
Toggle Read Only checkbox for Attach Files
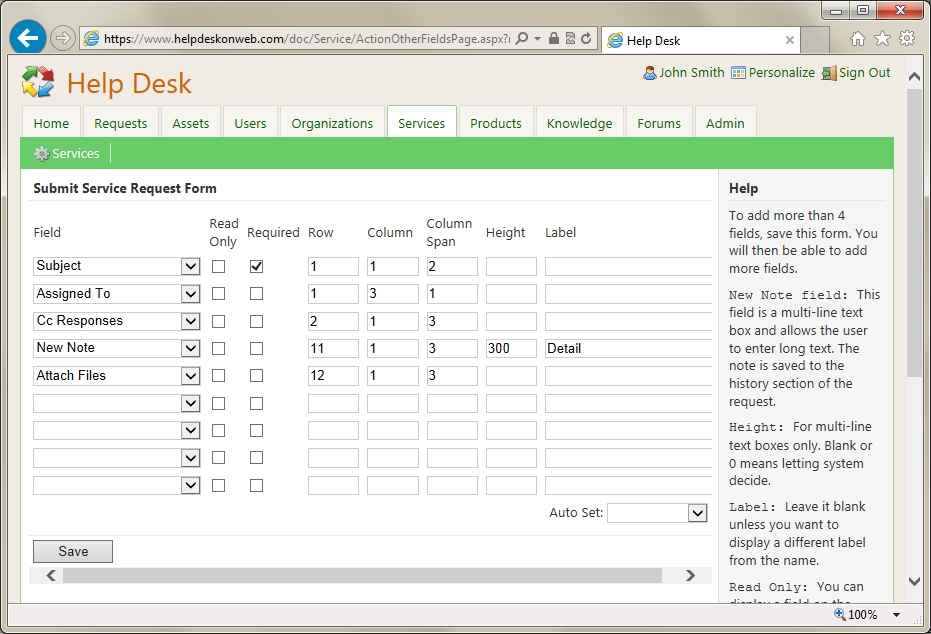pyautogui.click(x=218, y=376)
